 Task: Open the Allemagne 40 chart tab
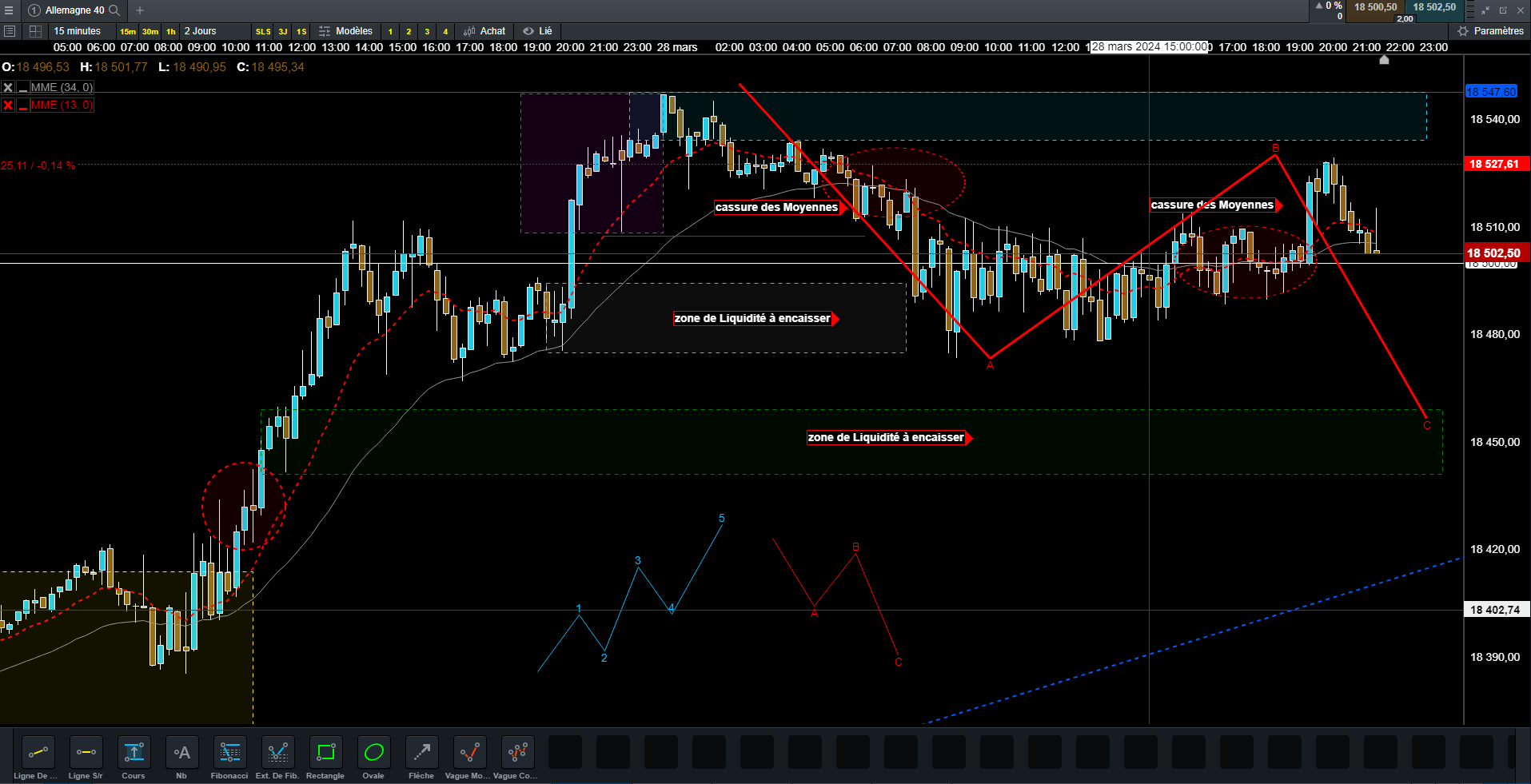74,10
